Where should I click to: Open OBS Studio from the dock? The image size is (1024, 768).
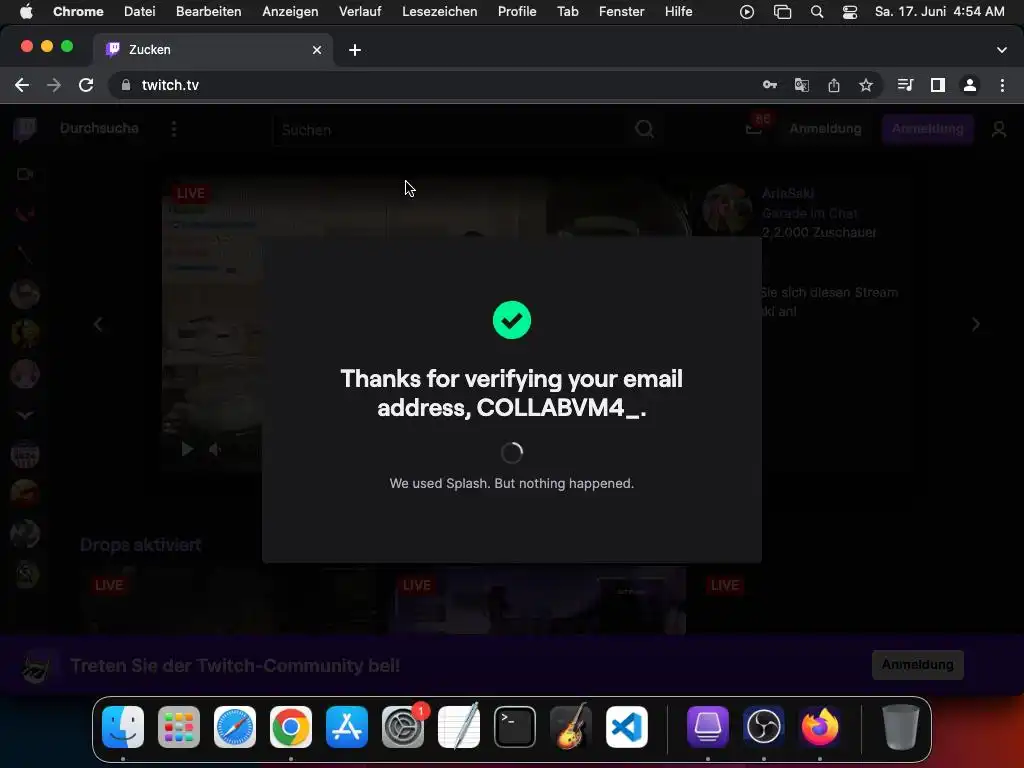coord(763,727)
